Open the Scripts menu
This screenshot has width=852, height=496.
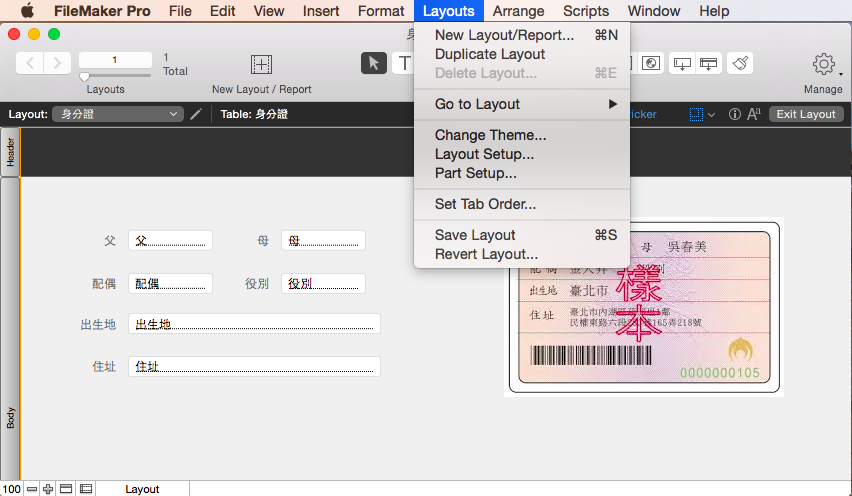(586, 11)
